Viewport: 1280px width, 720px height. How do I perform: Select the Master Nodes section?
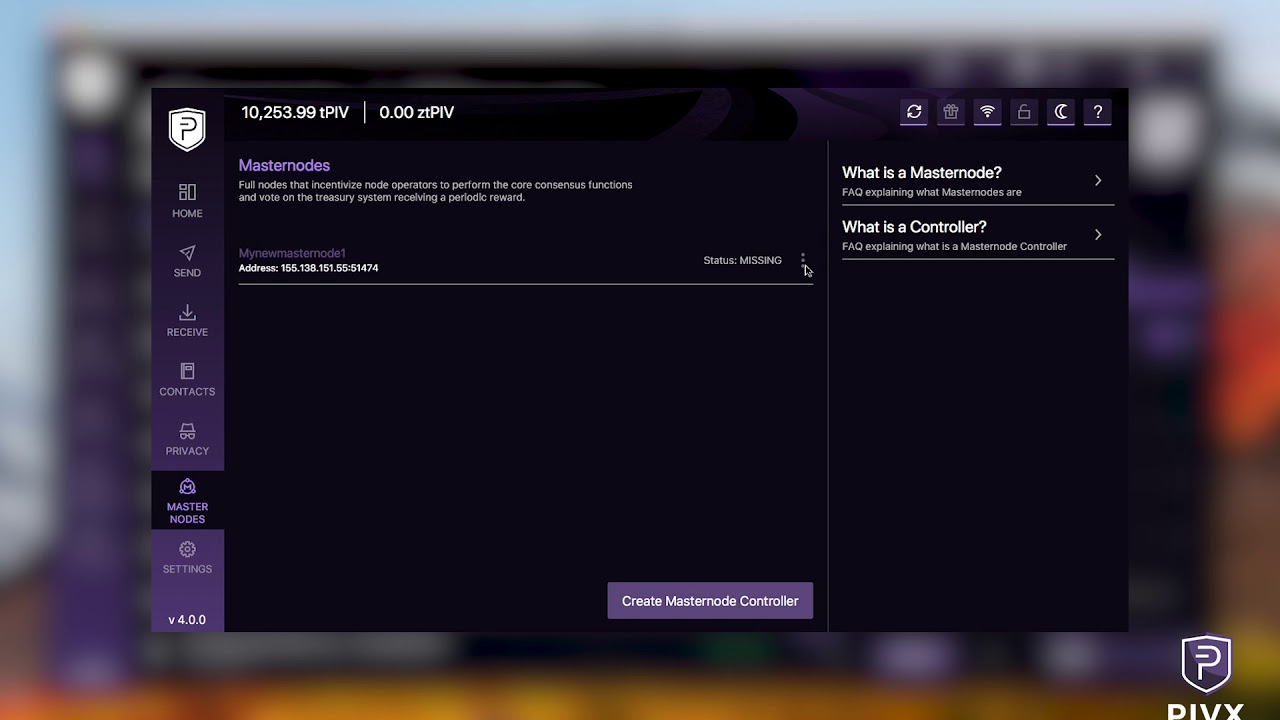pyautogui.click(x=187, y=501)
